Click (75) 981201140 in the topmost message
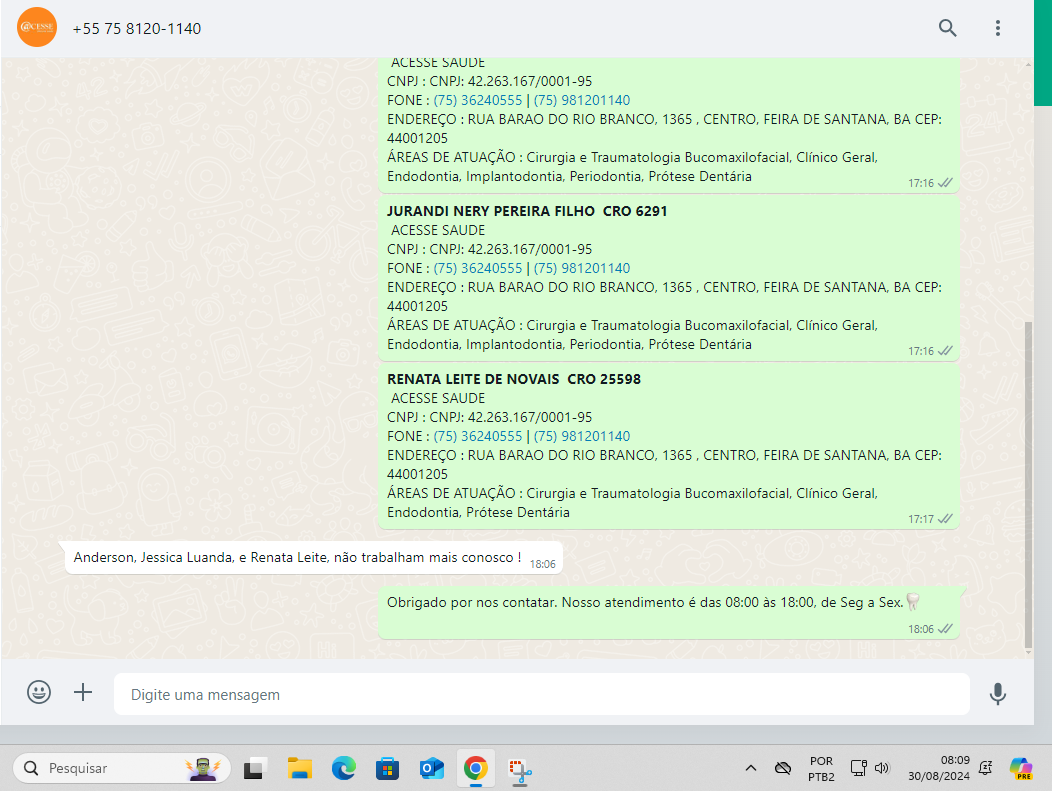Screen dimensions: 1052x791 tap(582, 100)
